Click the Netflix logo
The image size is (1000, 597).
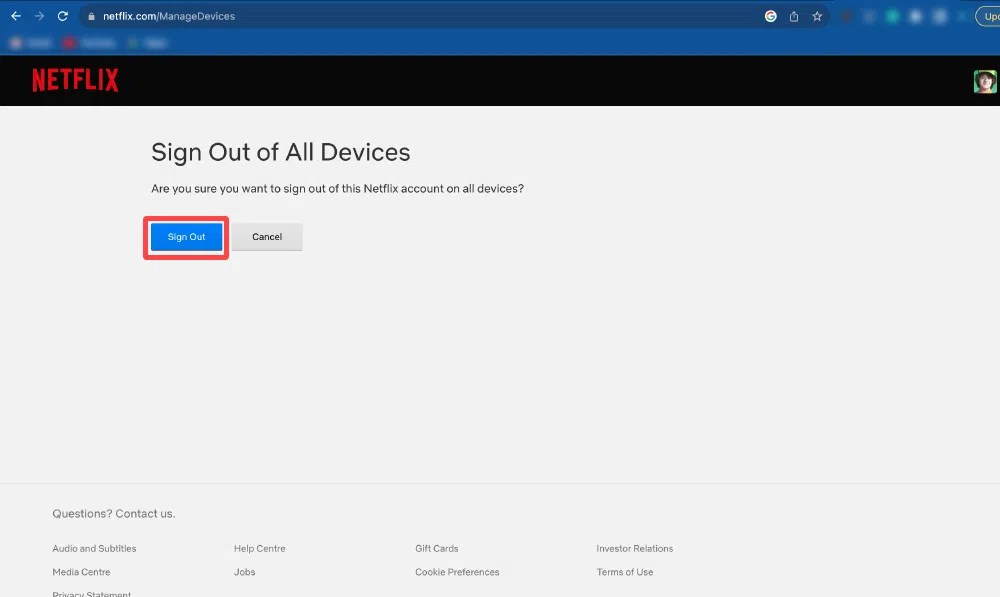point(75,80)
